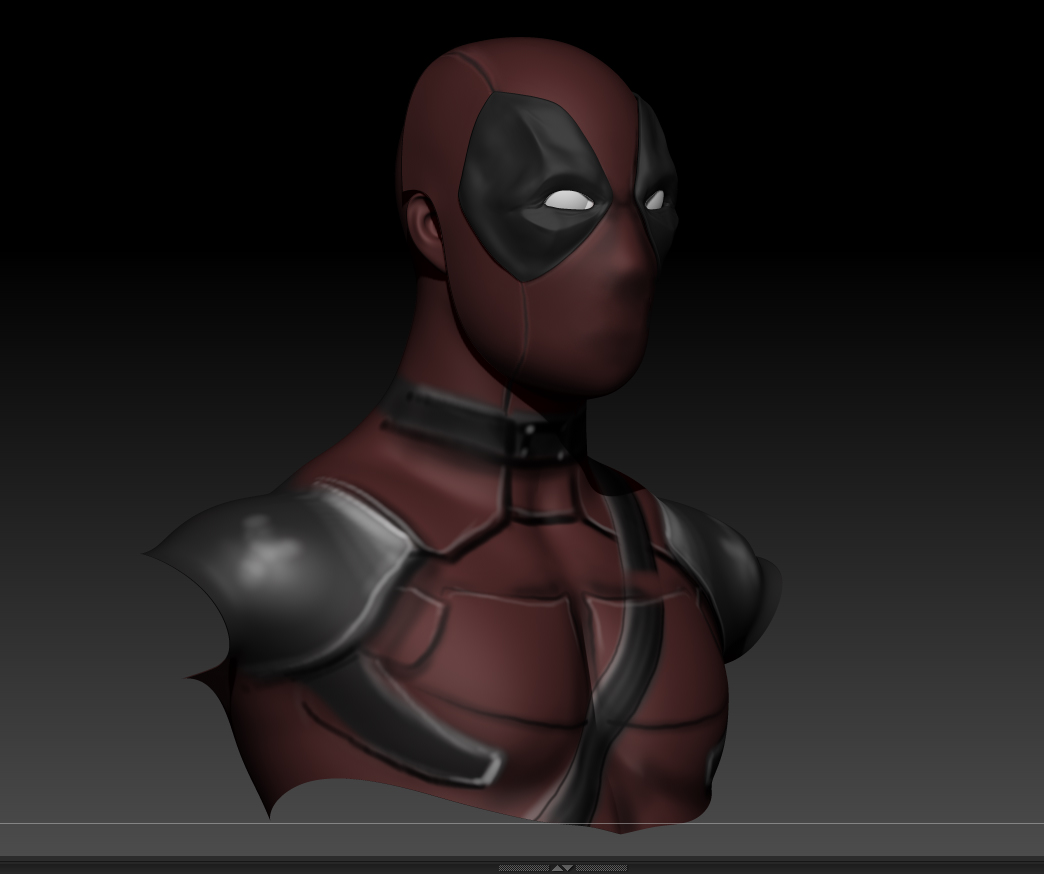
Task: Click the down arrow on the bottom divider
Action: pos(567,868)
